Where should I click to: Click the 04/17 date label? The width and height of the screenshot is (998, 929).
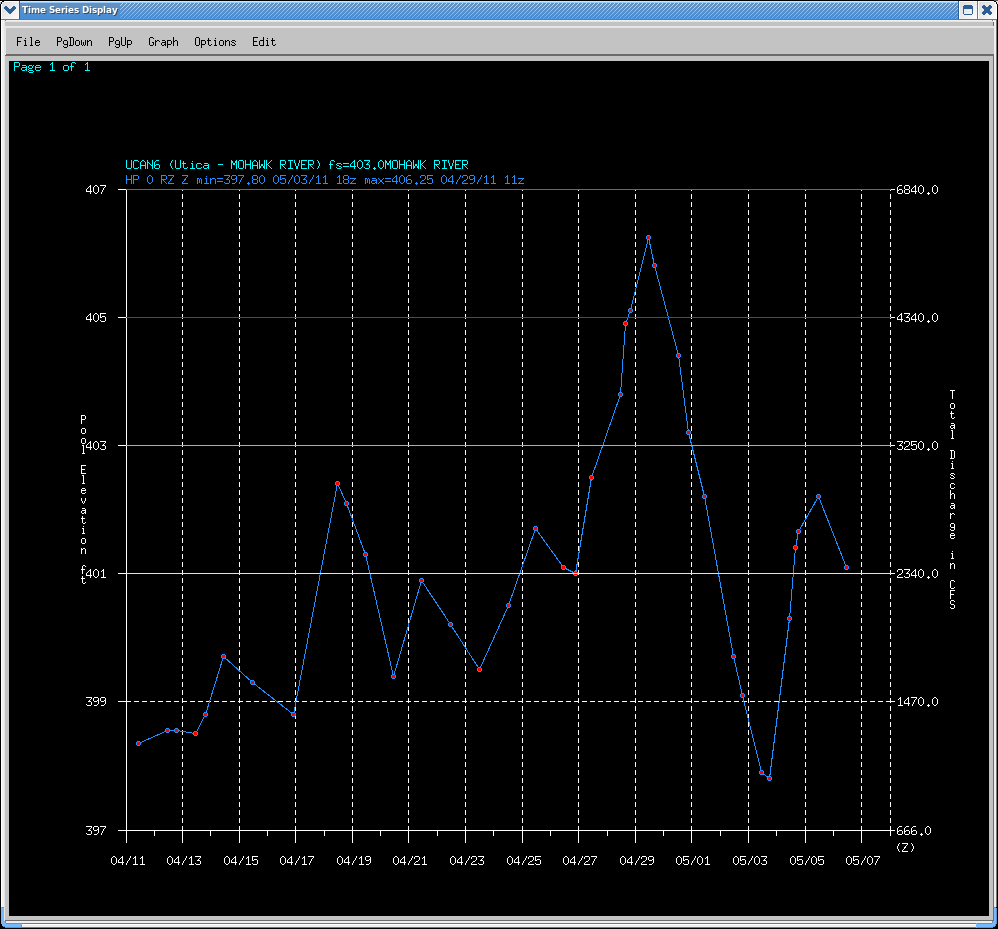click(x=297, y=861)
